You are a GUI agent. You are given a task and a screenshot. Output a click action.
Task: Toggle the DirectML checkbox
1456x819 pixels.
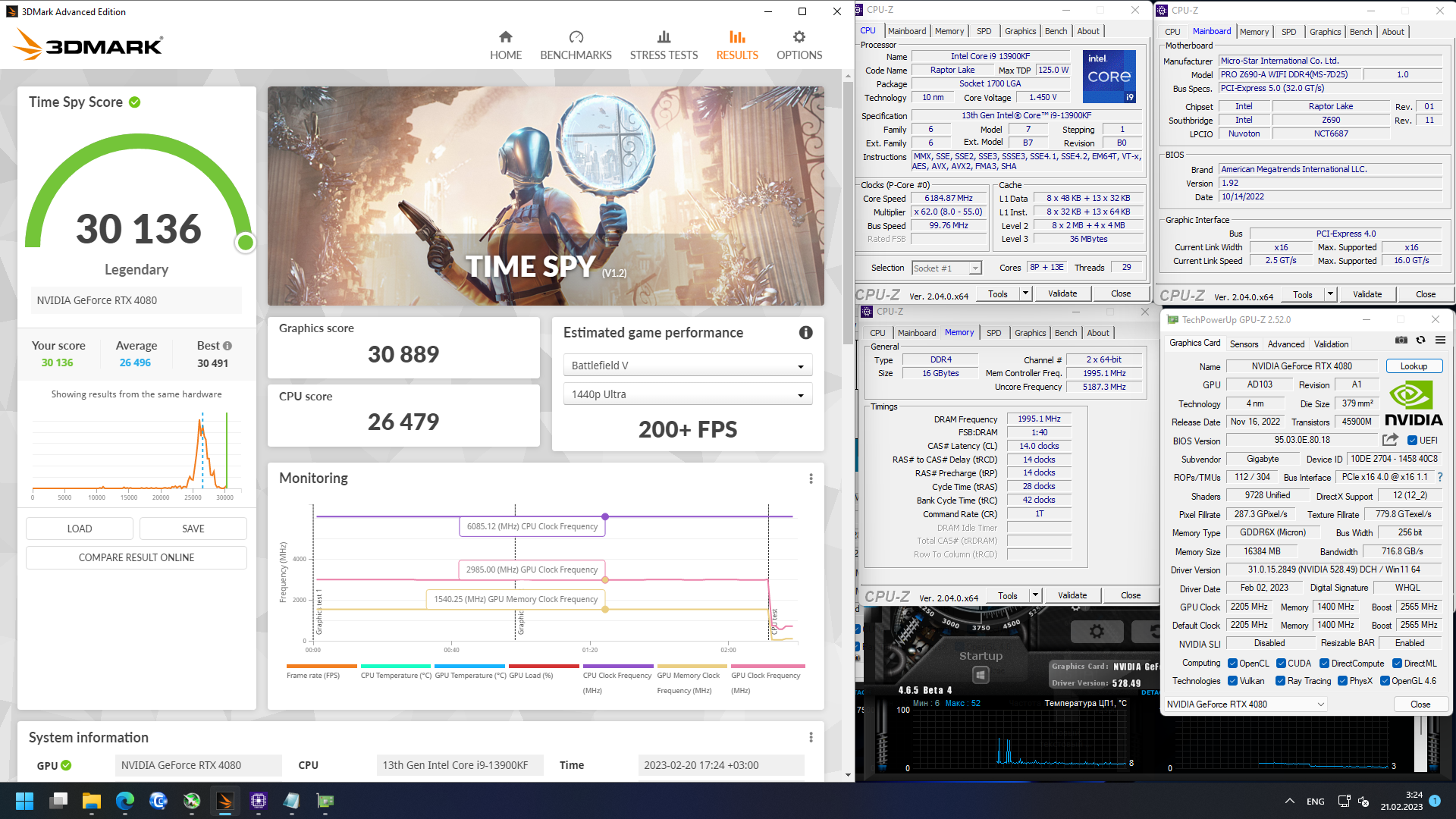[1397, 664]
